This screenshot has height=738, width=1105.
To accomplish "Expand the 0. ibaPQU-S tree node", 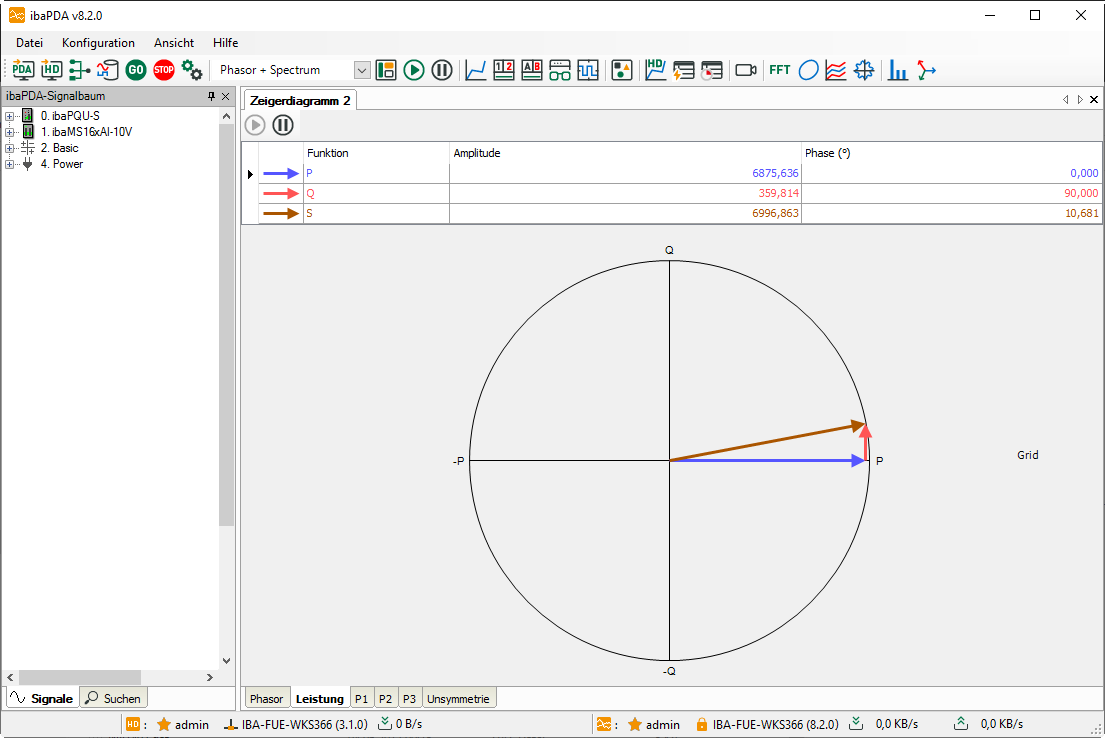I will (9, 116).
